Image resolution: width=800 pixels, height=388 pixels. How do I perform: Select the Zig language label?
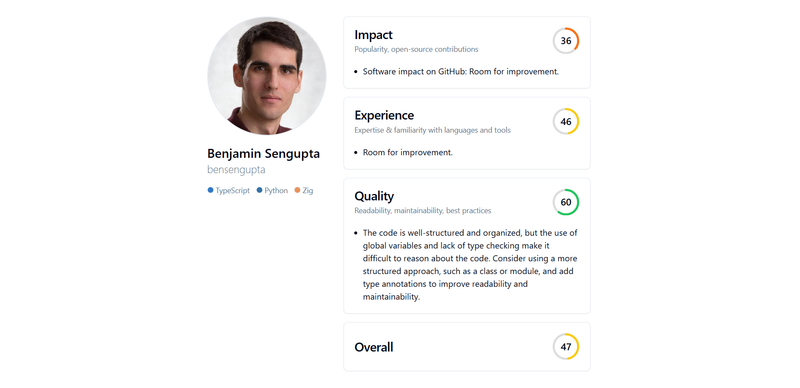308,190
